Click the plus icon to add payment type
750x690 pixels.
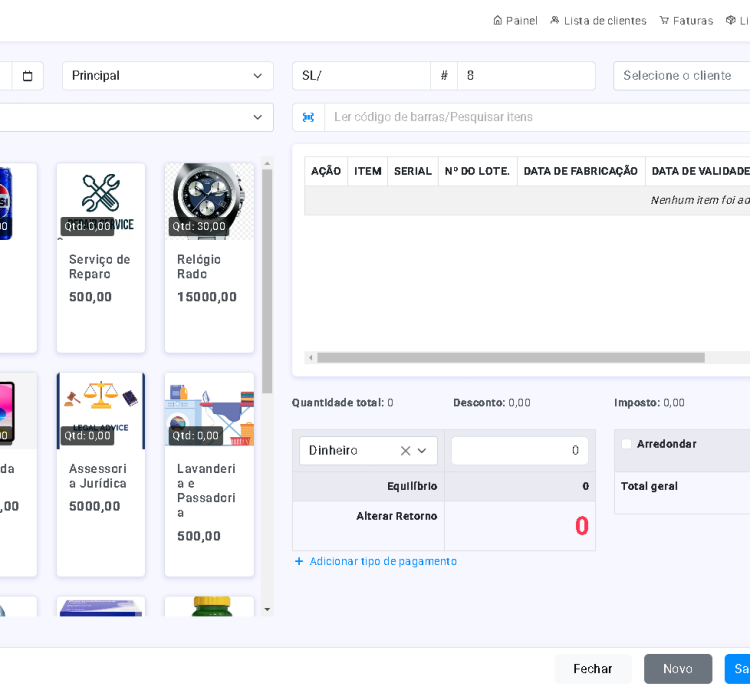click(x=299, y=562)
